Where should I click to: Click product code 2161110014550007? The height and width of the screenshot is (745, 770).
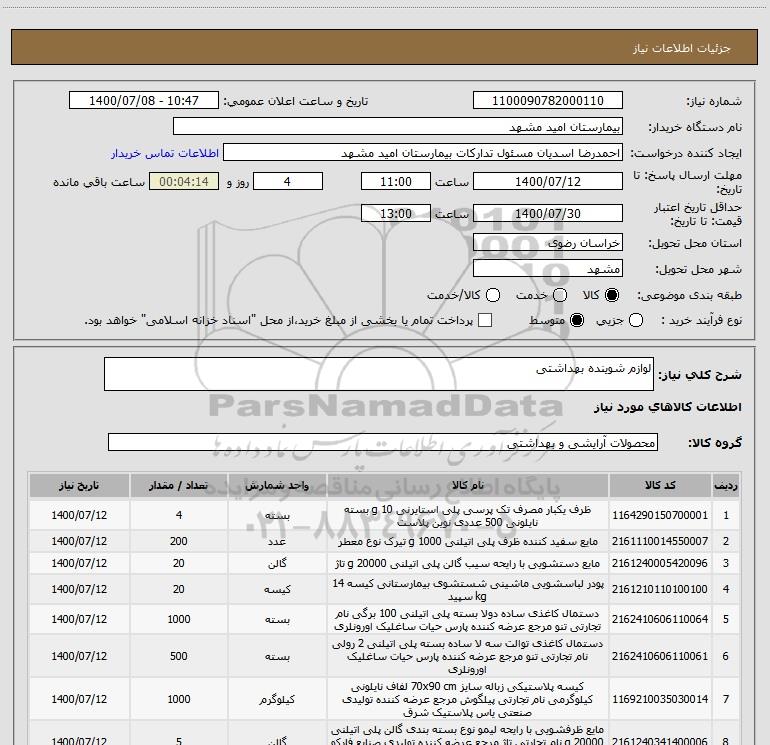tap(660, 541)
